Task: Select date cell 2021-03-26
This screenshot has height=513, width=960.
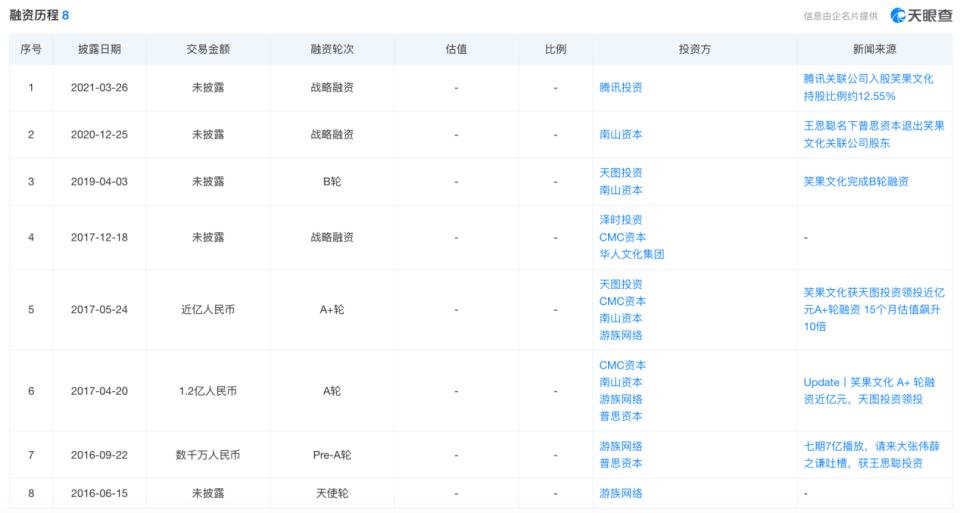Action: [x=99, y=88]
